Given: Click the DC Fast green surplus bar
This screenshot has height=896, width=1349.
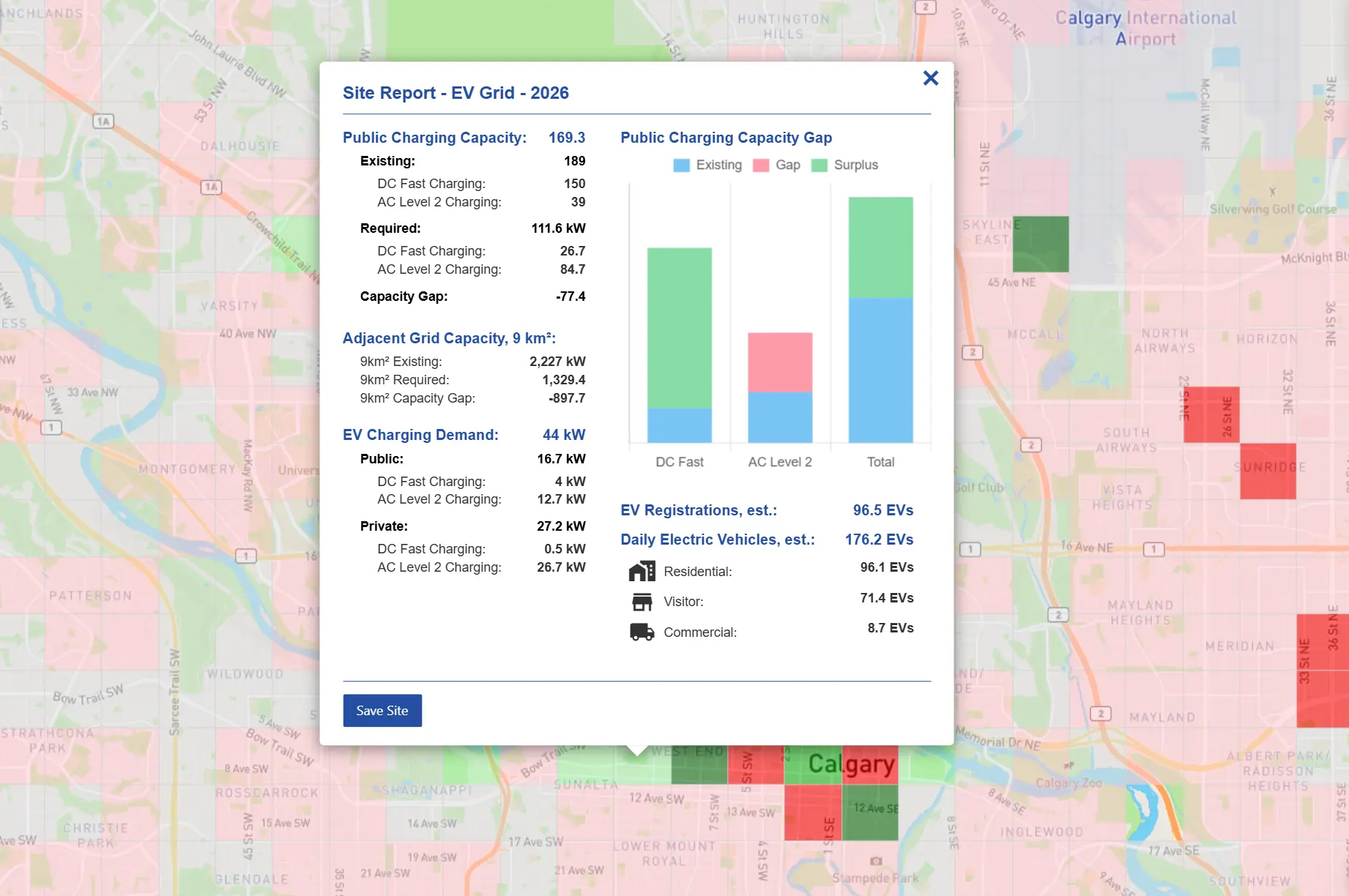Looking at the screenshot, I should point(680,327).
